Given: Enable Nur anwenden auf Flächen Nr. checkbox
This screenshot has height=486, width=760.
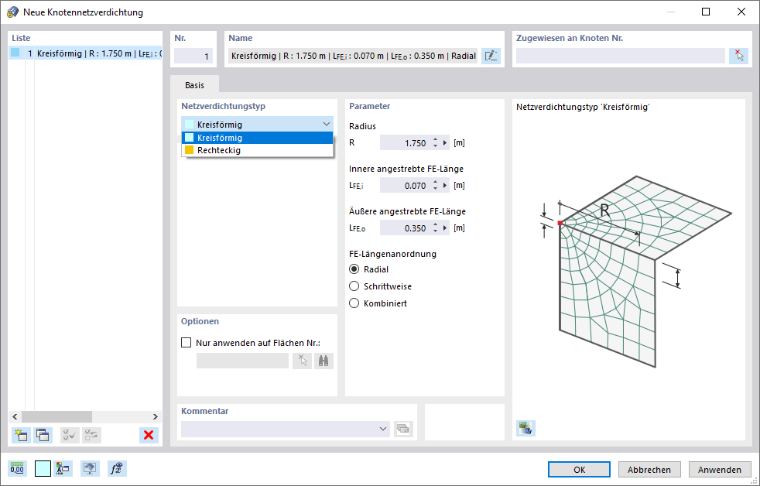Looking at the screenshot, I should (186, 343).
